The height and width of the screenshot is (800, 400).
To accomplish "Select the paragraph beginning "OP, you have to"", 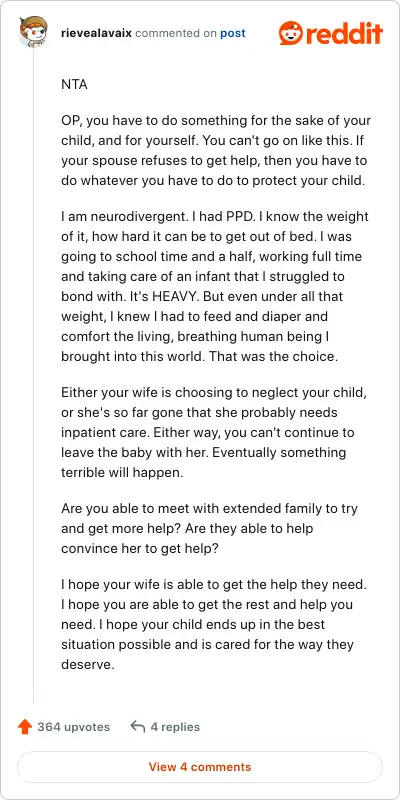I will click(x=216, y=151).
